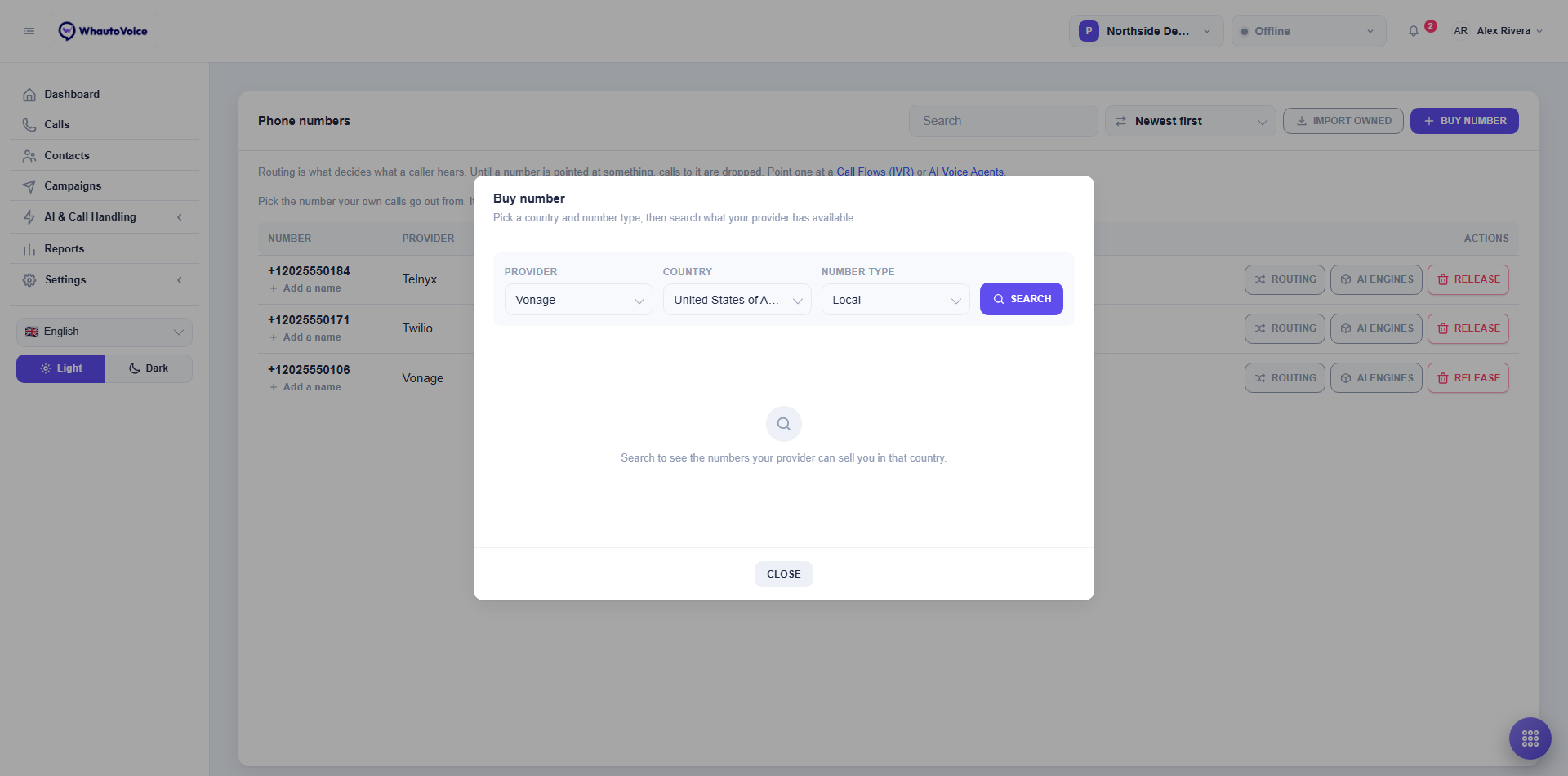Open the Northside workspace switcher
1568x776 pixels.
coord(1147,31)
